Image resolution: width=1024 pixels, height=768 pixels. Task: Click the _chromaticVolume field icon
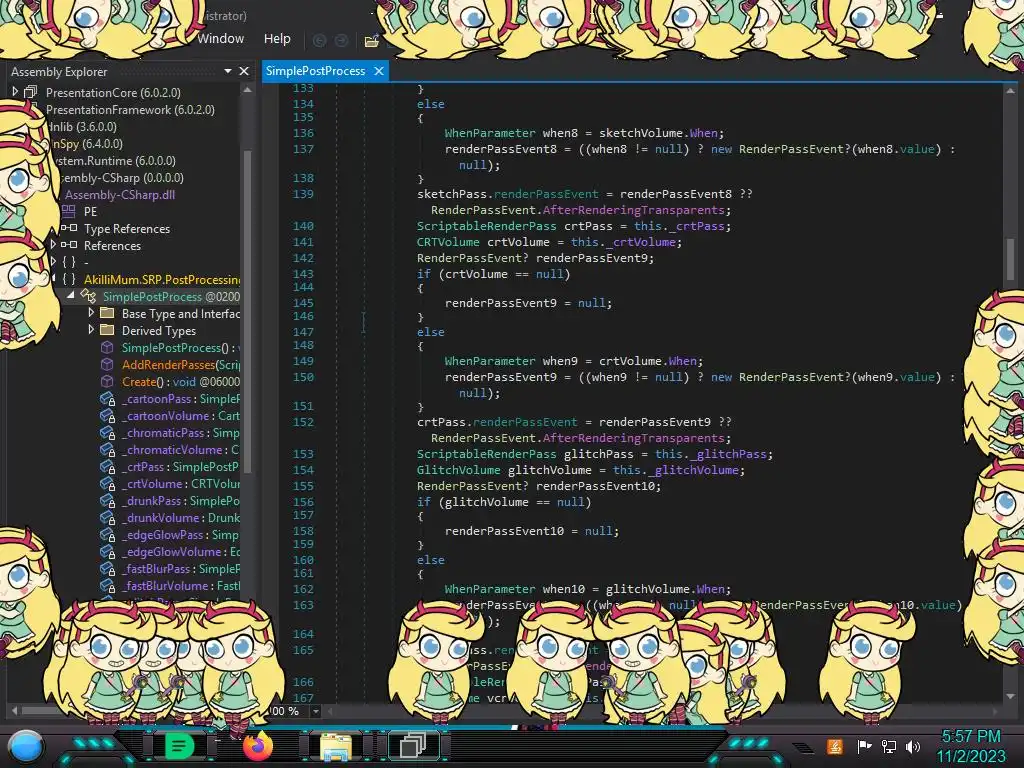pyautogui.click(x=107, y=449)
